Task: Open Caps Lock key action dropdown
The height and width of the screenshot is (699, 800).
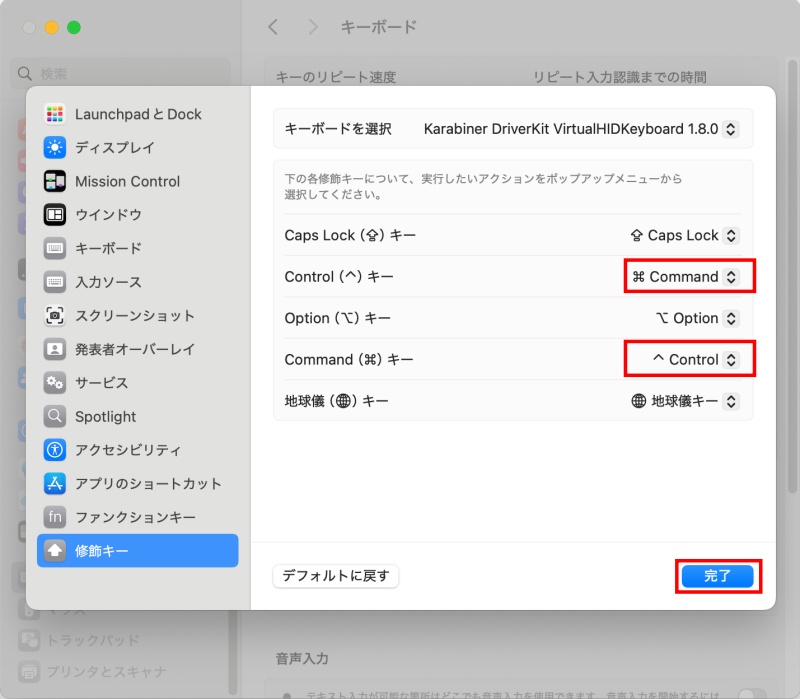Action: point(684,236)
